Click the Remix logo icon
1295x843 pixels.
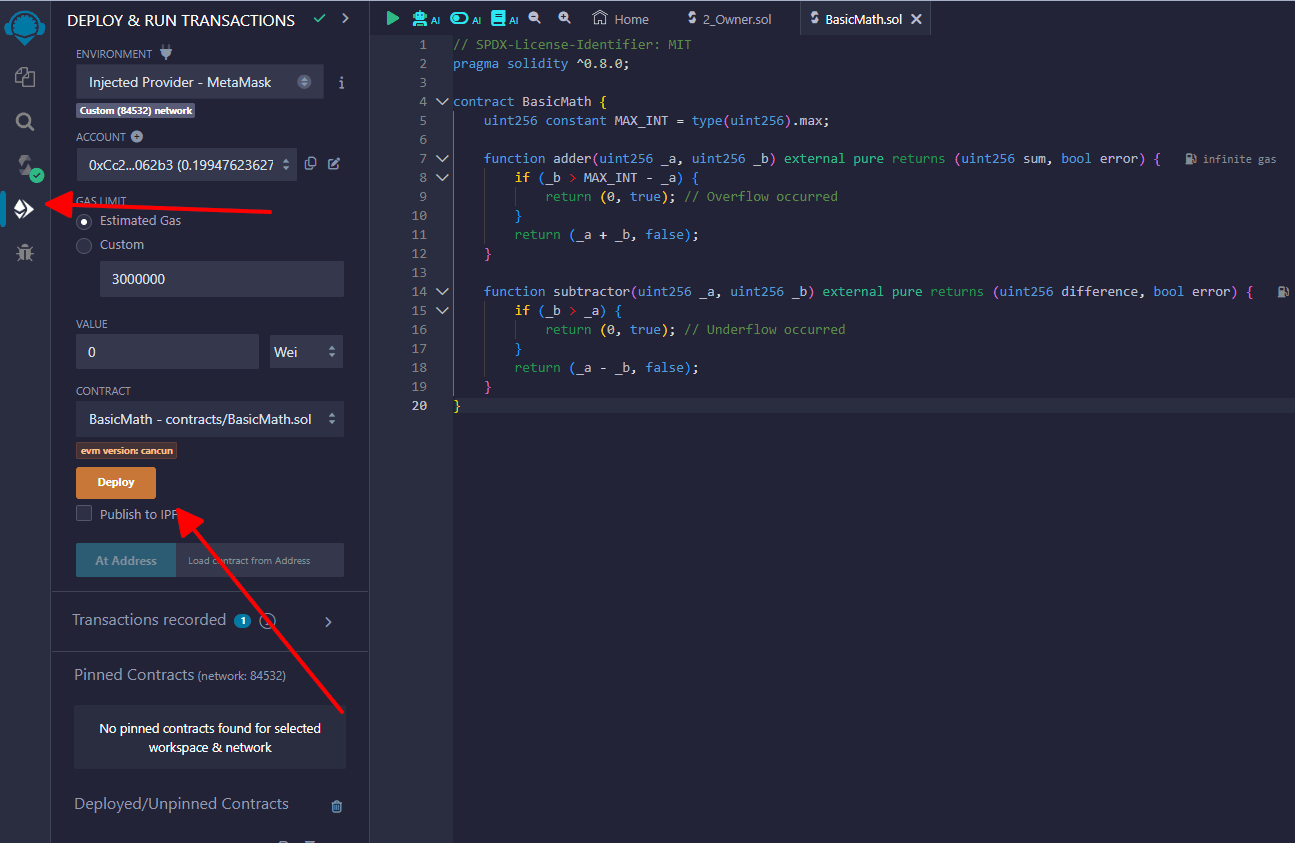[x=25, y=28]
